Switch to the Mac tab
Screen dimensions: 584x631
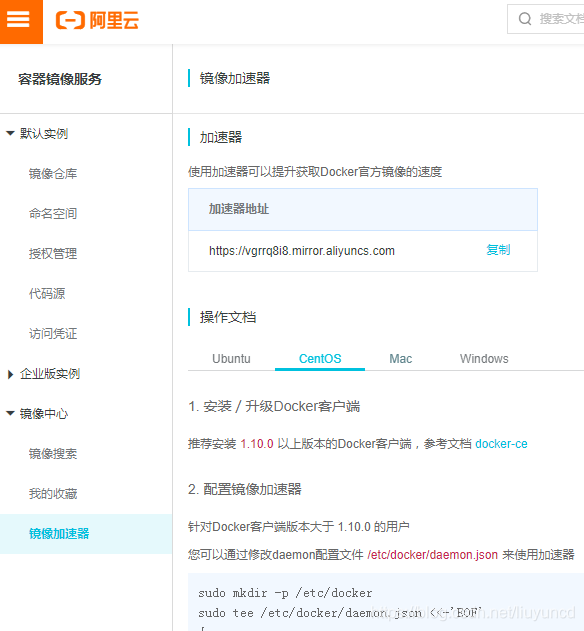pos(400,359)
